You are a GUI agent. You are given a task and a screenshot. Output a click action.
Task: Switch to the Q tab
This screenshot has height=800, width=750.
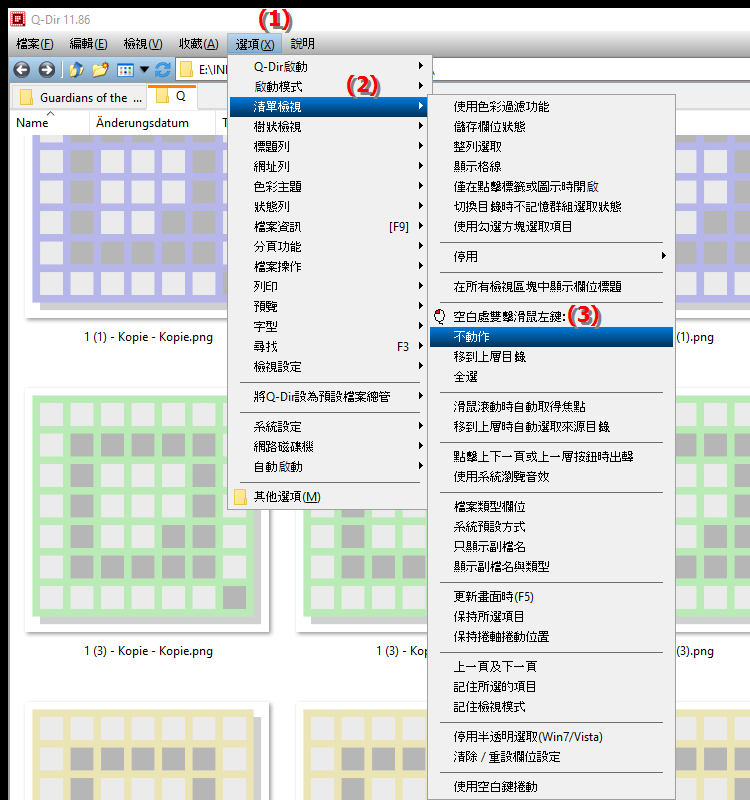[172, 96]
